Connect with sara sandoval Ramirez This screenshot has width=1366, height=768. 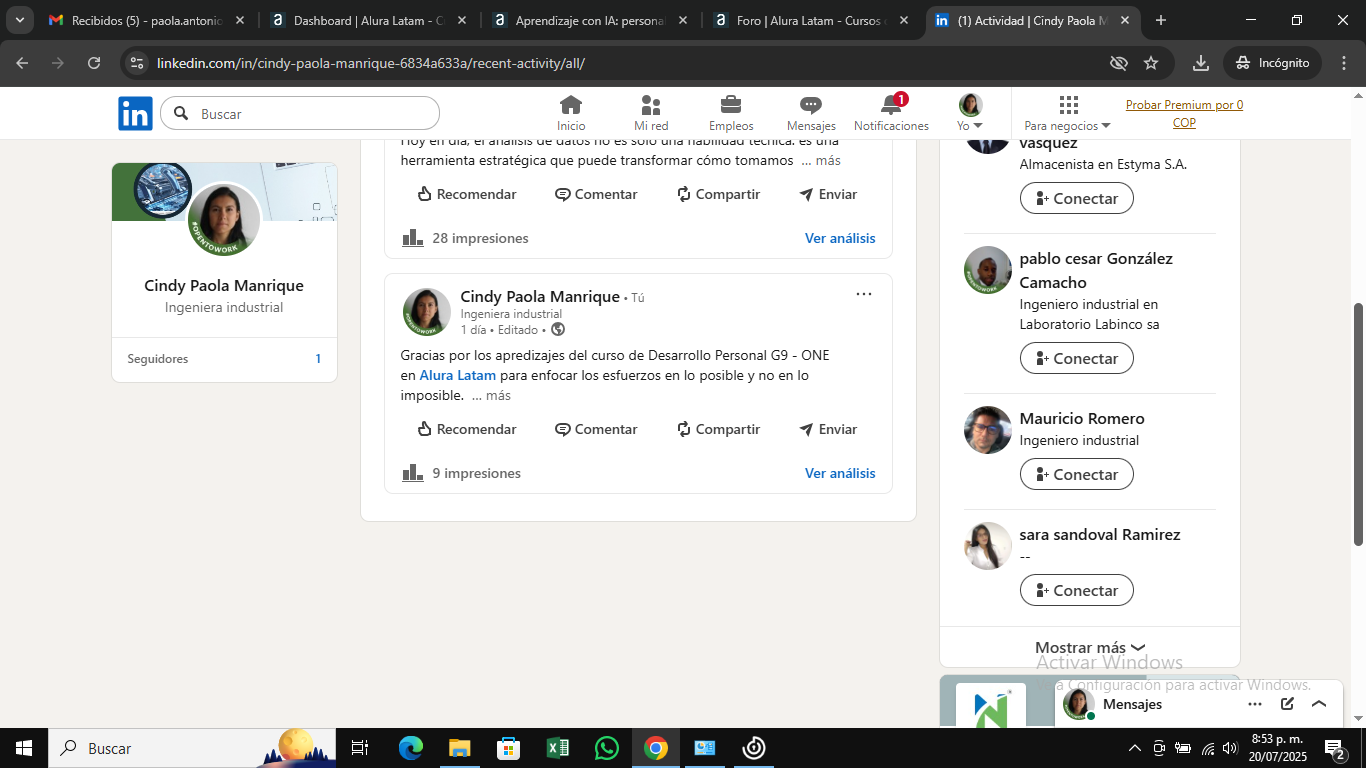[1076, 590]
